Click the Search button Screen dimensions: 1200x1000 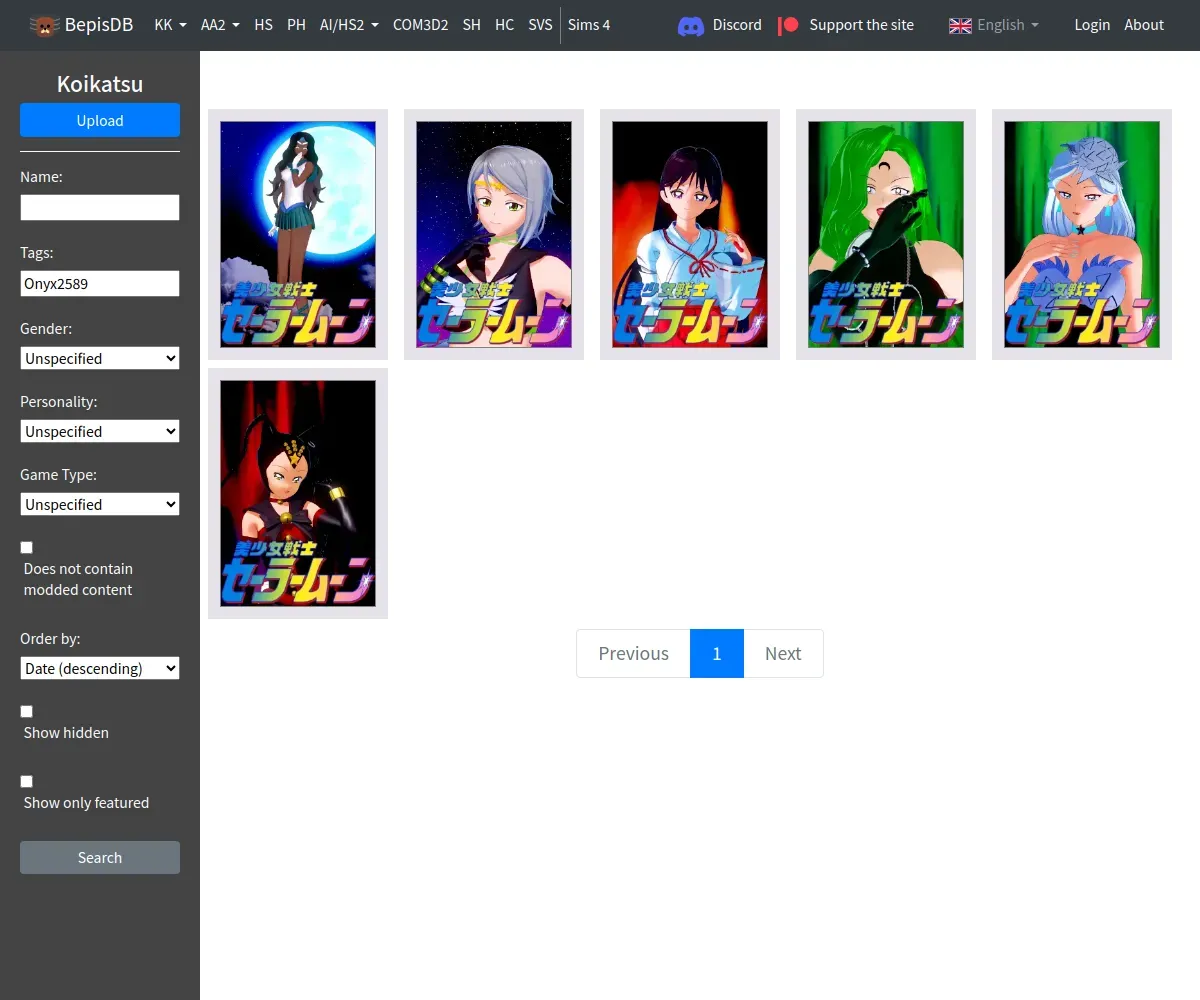pos(100,857)
